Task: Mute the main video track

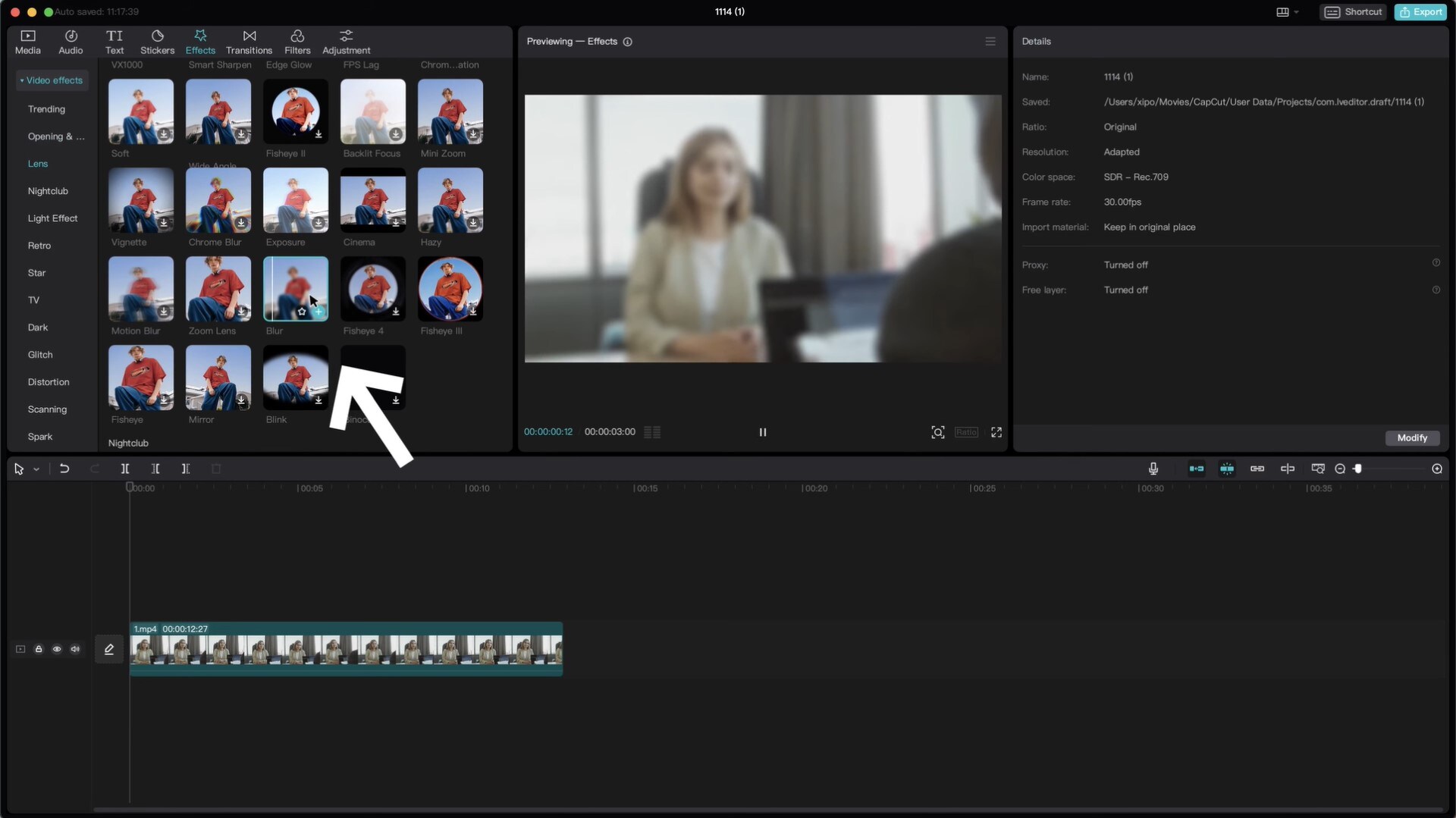Action: 75,650
